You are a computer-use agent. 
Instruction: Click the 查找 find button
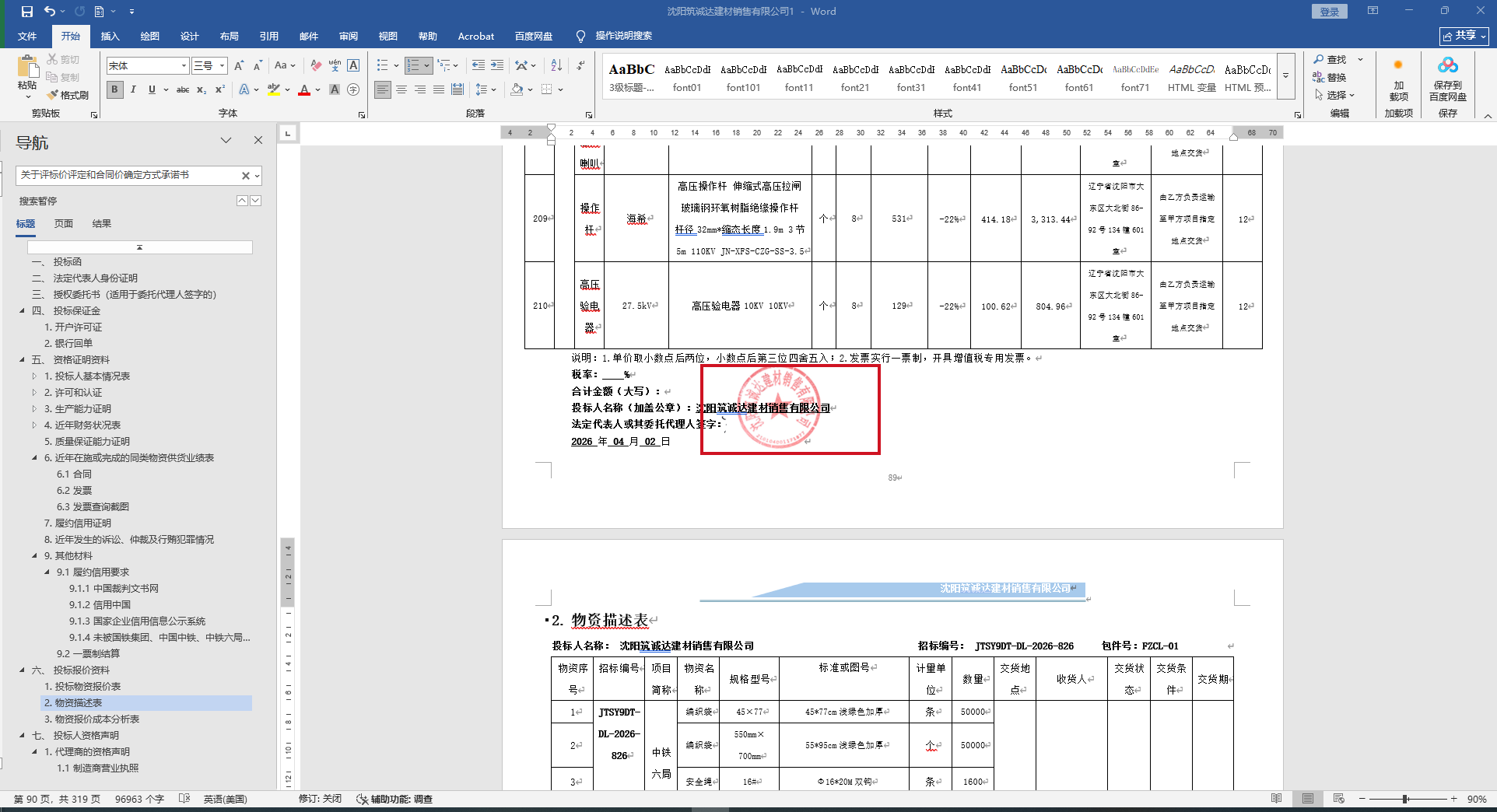coord(1330,60)
